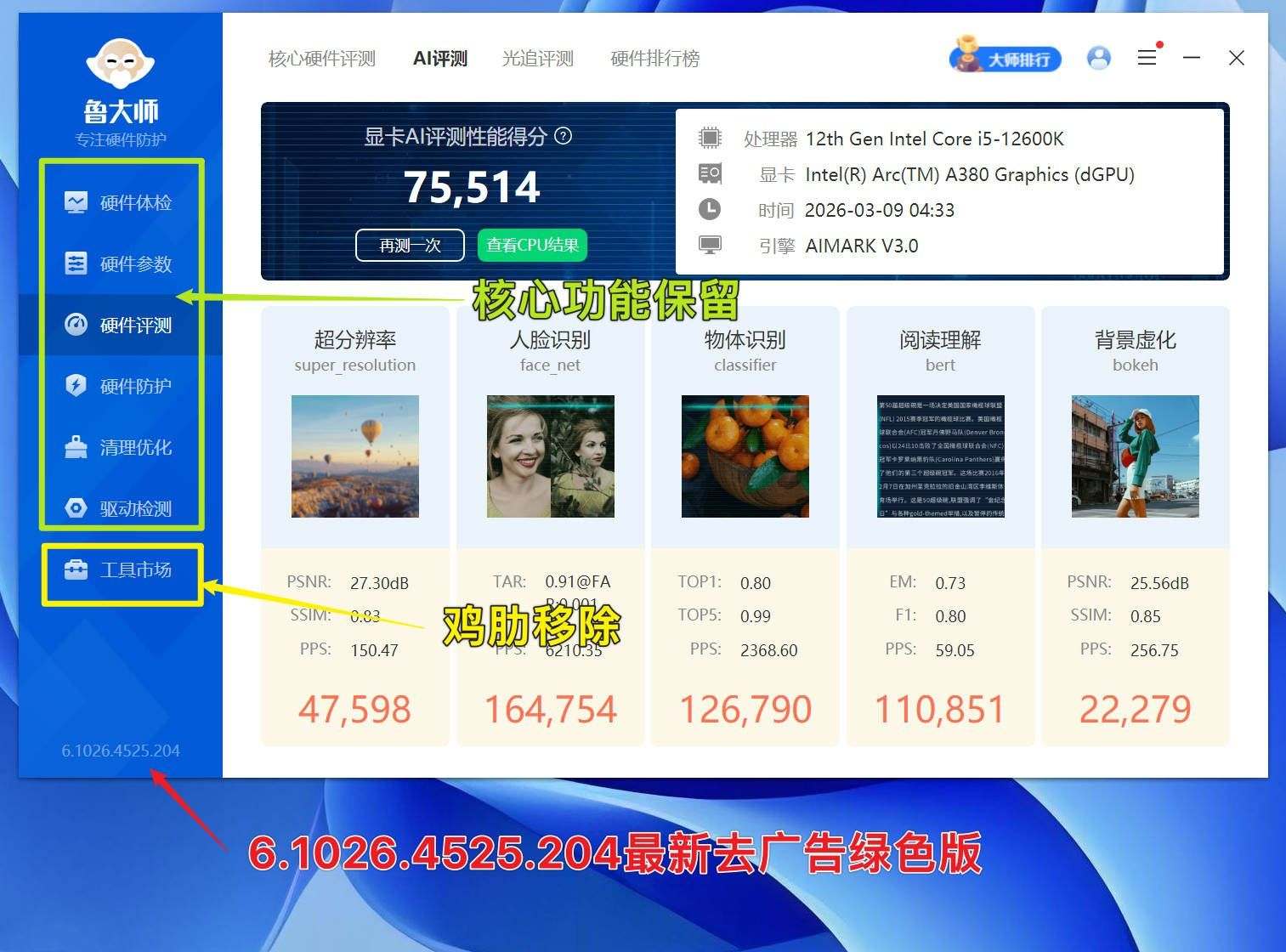Screen dimensions: 1286x952
Task: Open the user account avatar
Action: pos(1098,57)
